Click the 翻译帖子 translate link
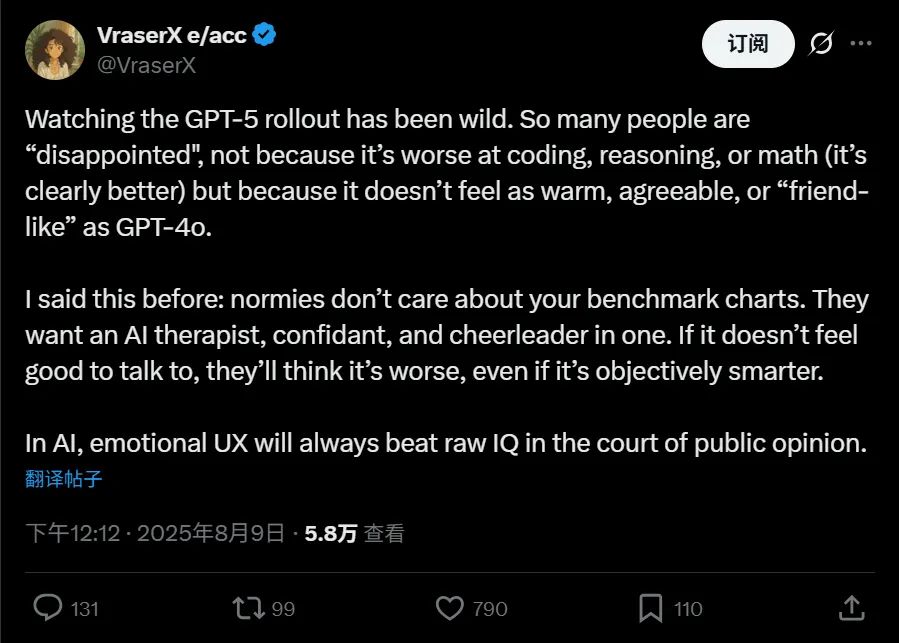This screenshot has width=899, height=643. (64, 479)
